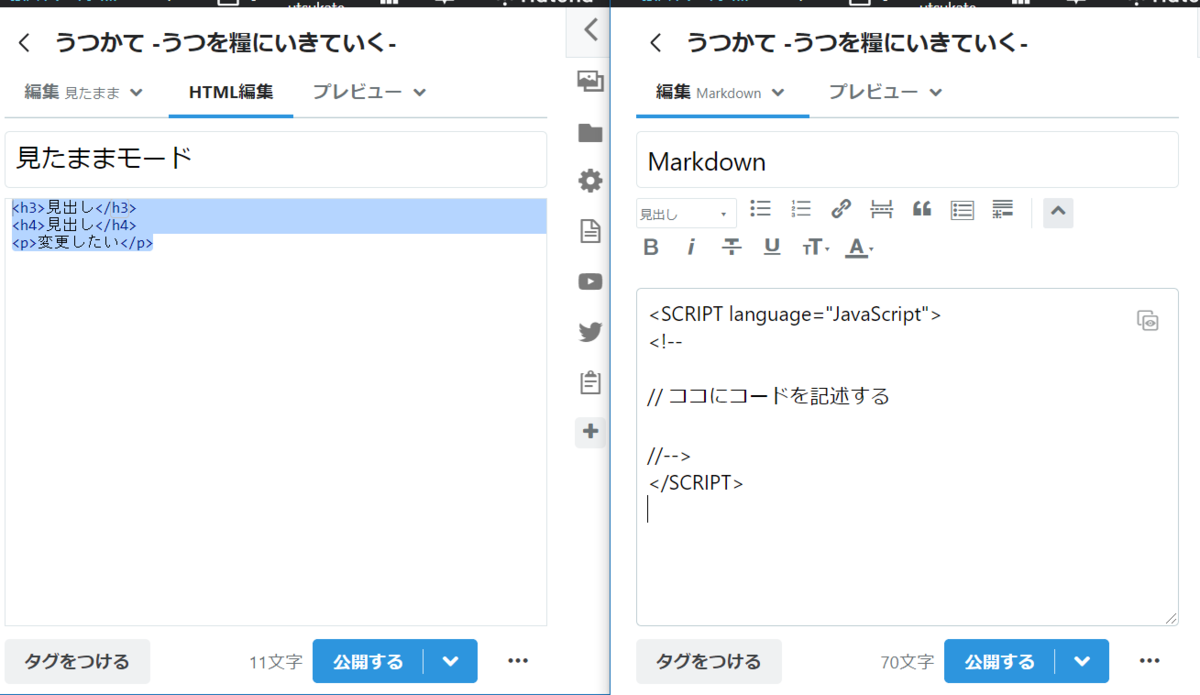
Task: Expand publish options arrow in left editor
Action: [451, 662]
